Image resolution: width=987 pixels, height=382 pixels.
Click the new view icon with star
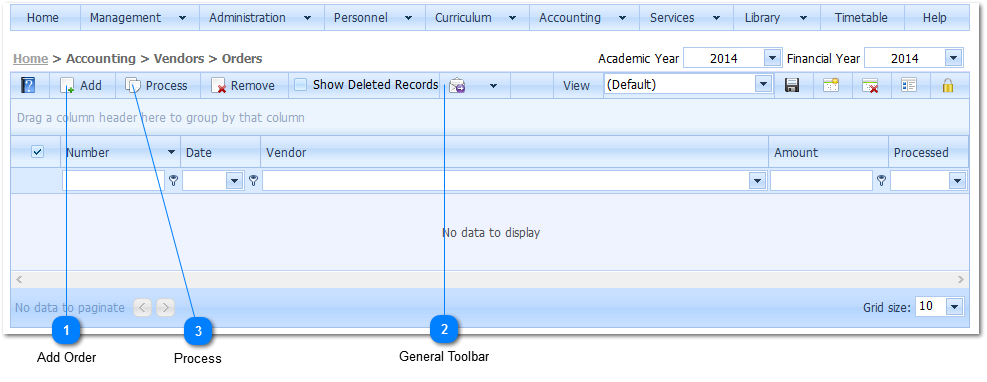pos(831,86)
